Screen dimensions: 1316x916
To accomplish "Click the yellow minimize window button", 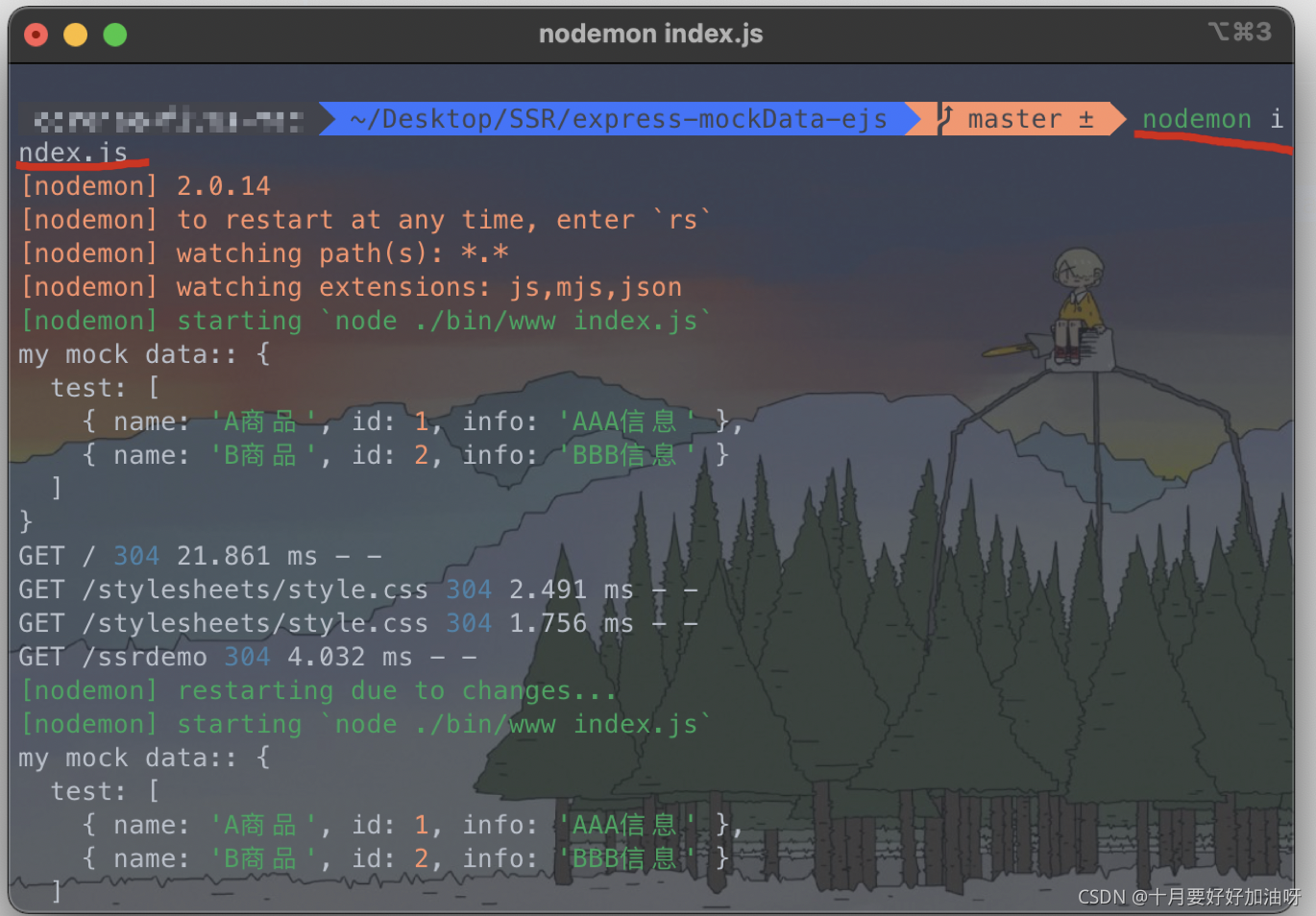I will pyautogui.click(x=75, y=36).
